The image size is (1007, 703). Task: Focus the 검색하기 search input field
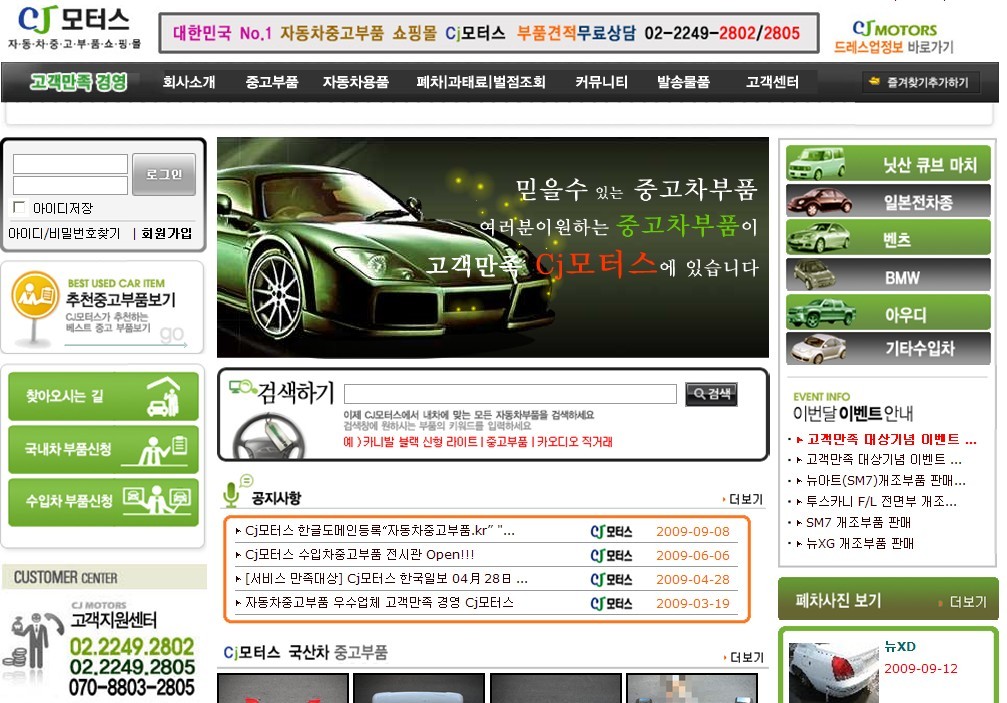point(511,394)
